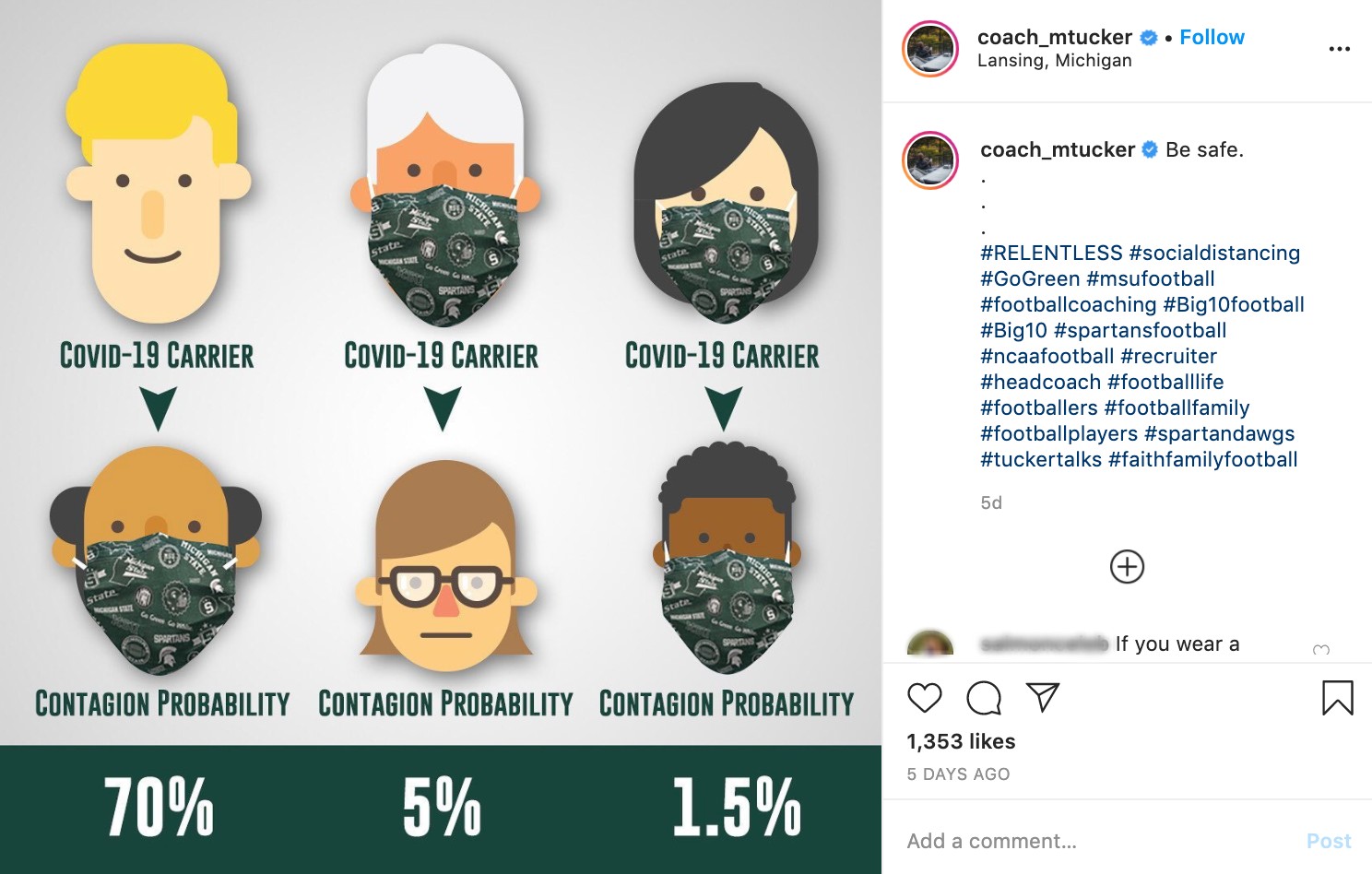
Task: Save post with bookmark icon
Action: tap(1338, 698)
